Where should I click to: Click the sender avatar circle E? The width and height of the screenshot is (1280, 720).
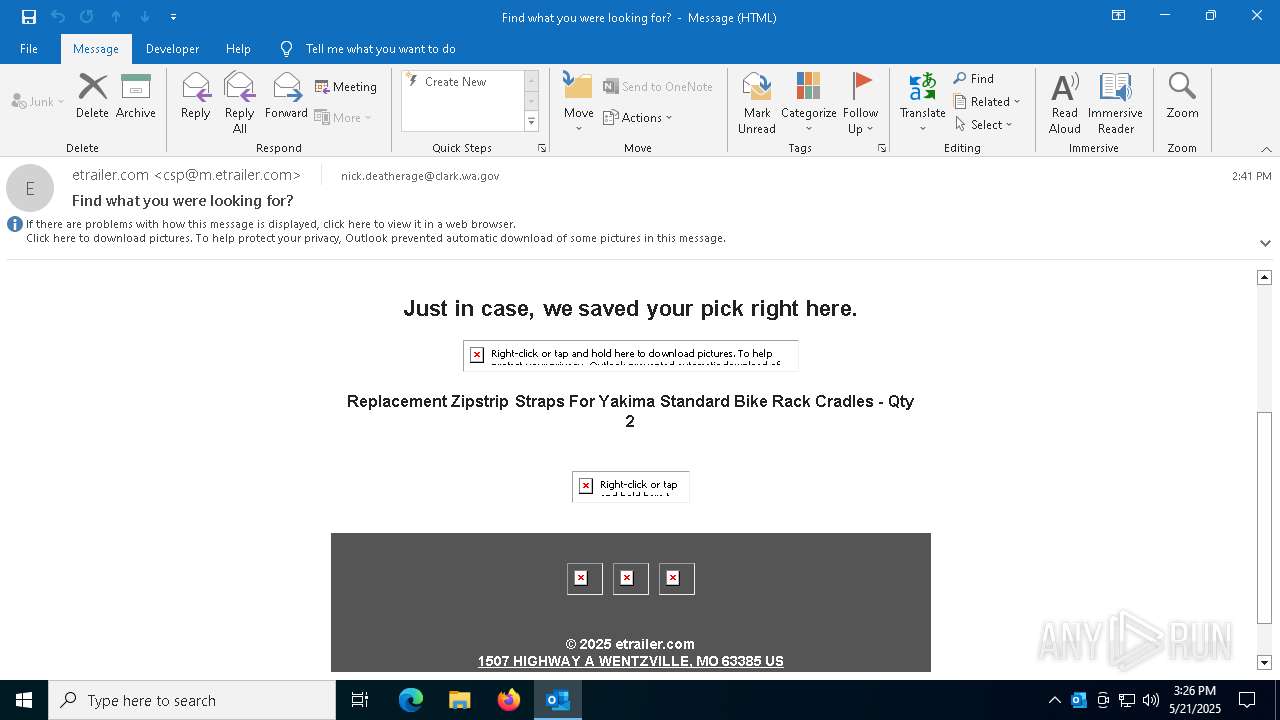(x=30, y=188)
